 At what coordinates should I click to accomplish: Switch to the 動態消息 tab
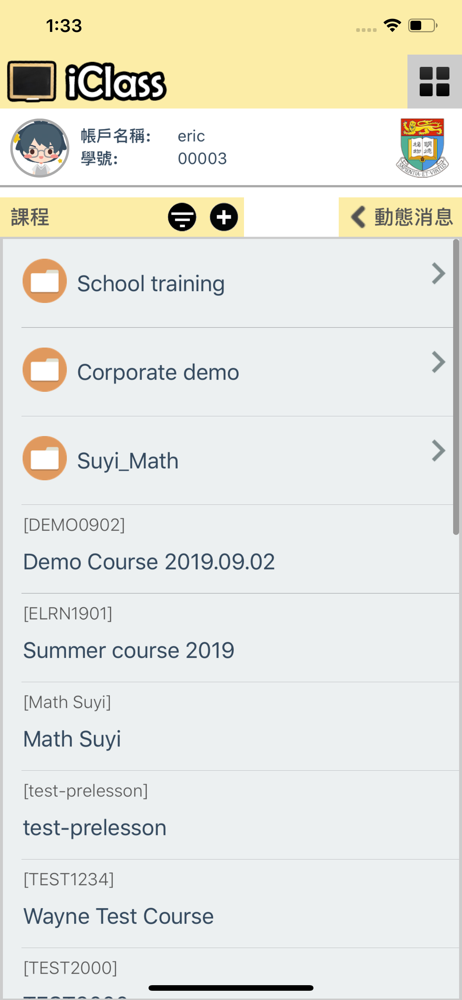400,217
